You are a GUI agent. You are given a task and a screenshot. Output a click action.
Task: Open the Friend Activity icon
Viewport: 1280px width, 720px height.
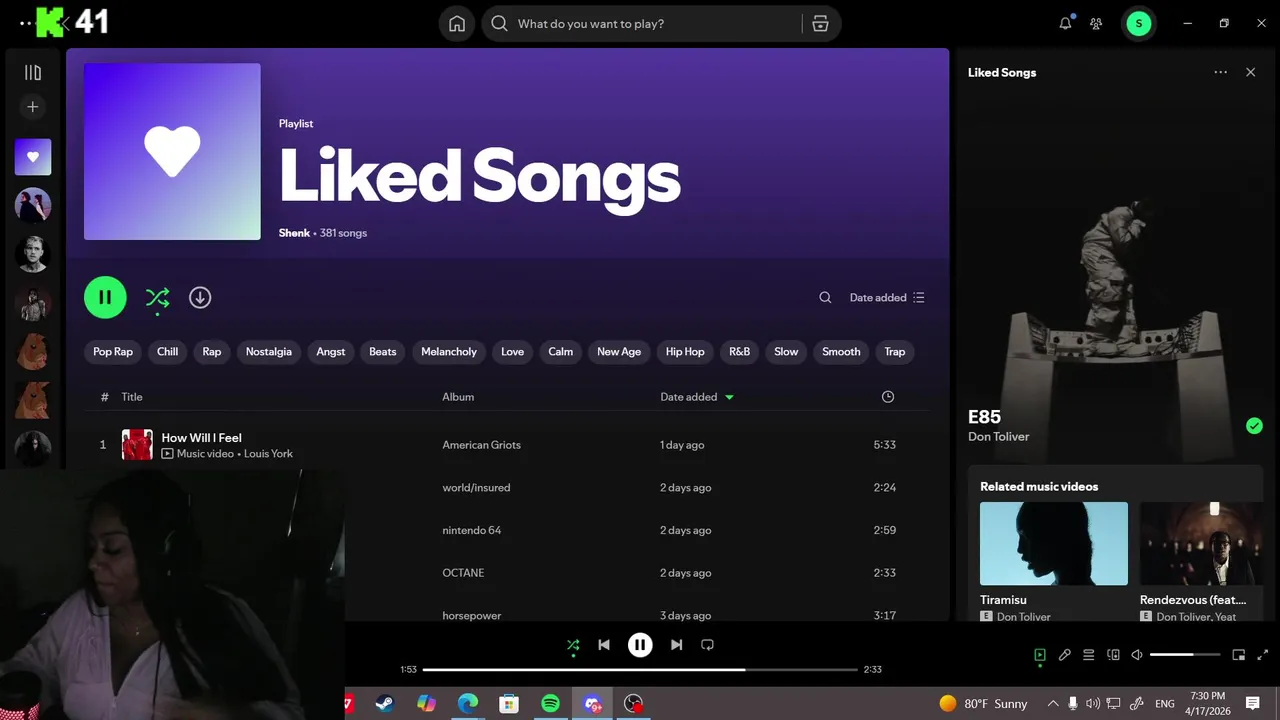[x=1096, y=23]
